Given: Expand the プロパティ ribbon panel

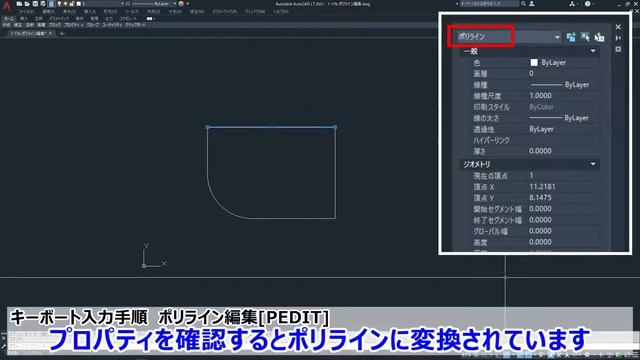Looking at the screenshot, I should tap(73, 24).
